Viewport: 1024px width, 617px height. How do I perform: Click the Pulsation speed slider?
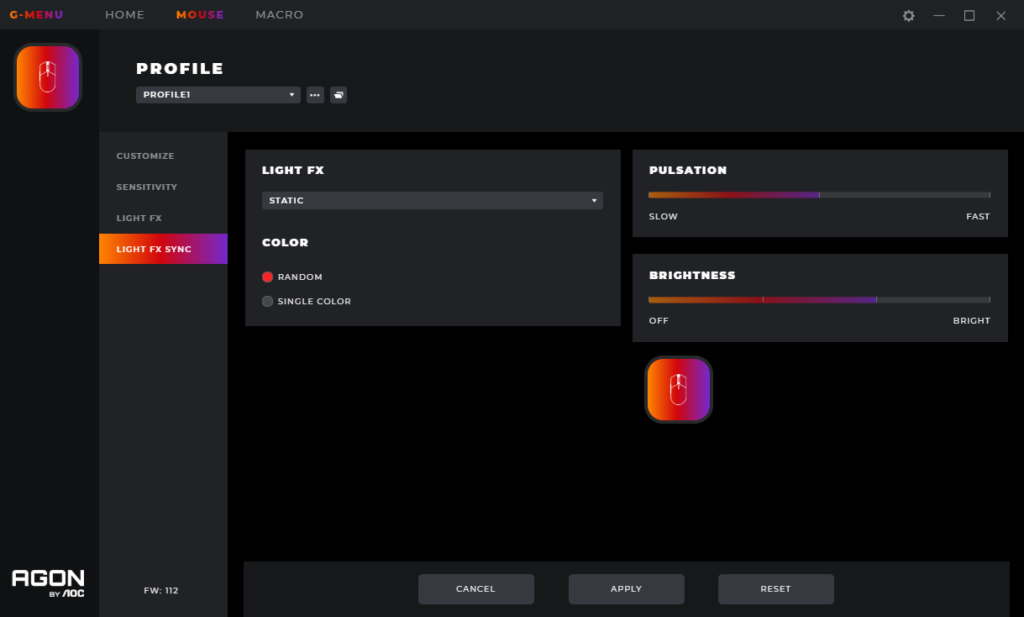[x=819, y=195]
